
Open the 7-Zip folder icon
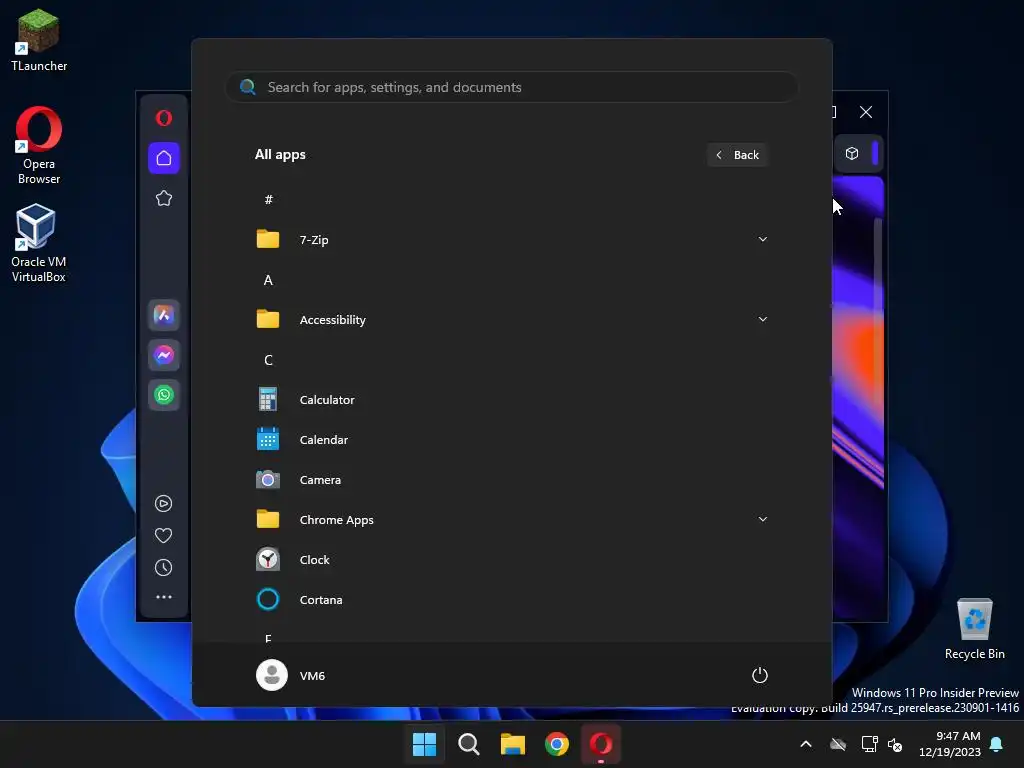(268, 239)
